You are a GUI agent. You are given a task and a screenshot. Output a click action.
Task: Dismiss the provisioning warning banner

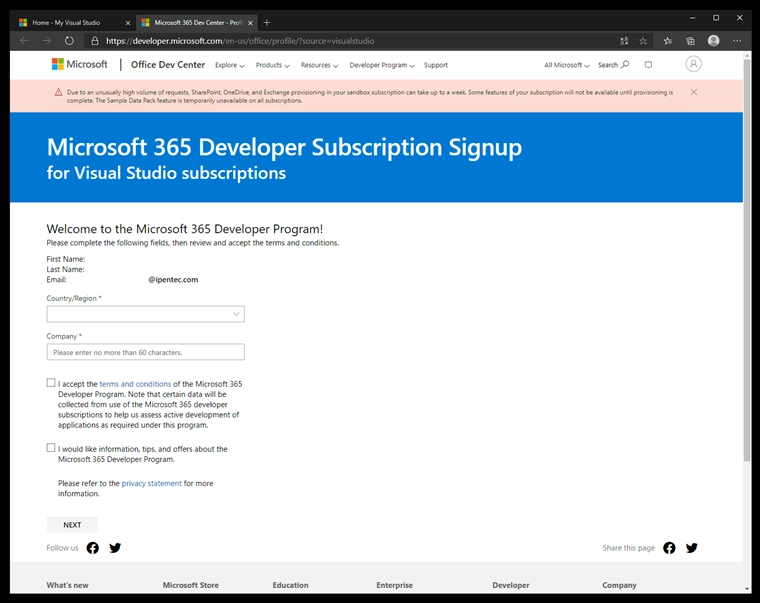pyautogui.click(x=694, y=92)
